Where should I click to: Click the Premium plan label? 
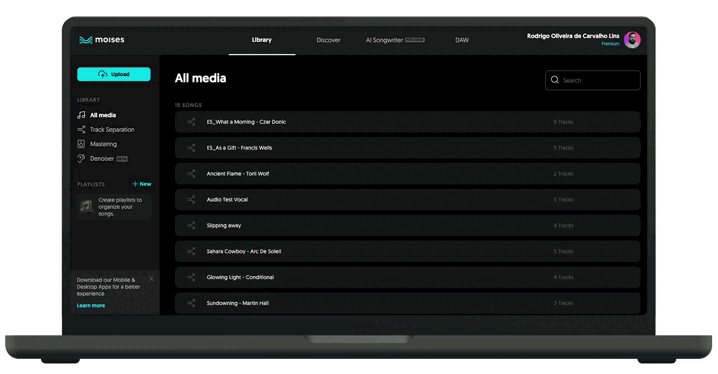tap(610, 44)
